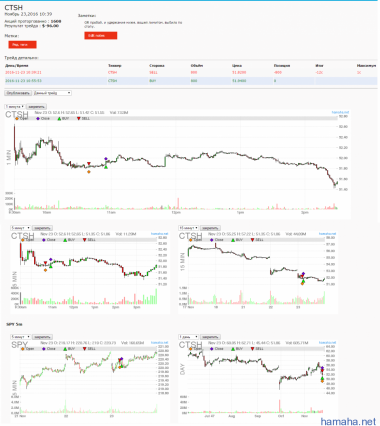The height and width of the screenshot is (426, 380).
Task: Click the Цена column header
Action: [x=237, y=66]
